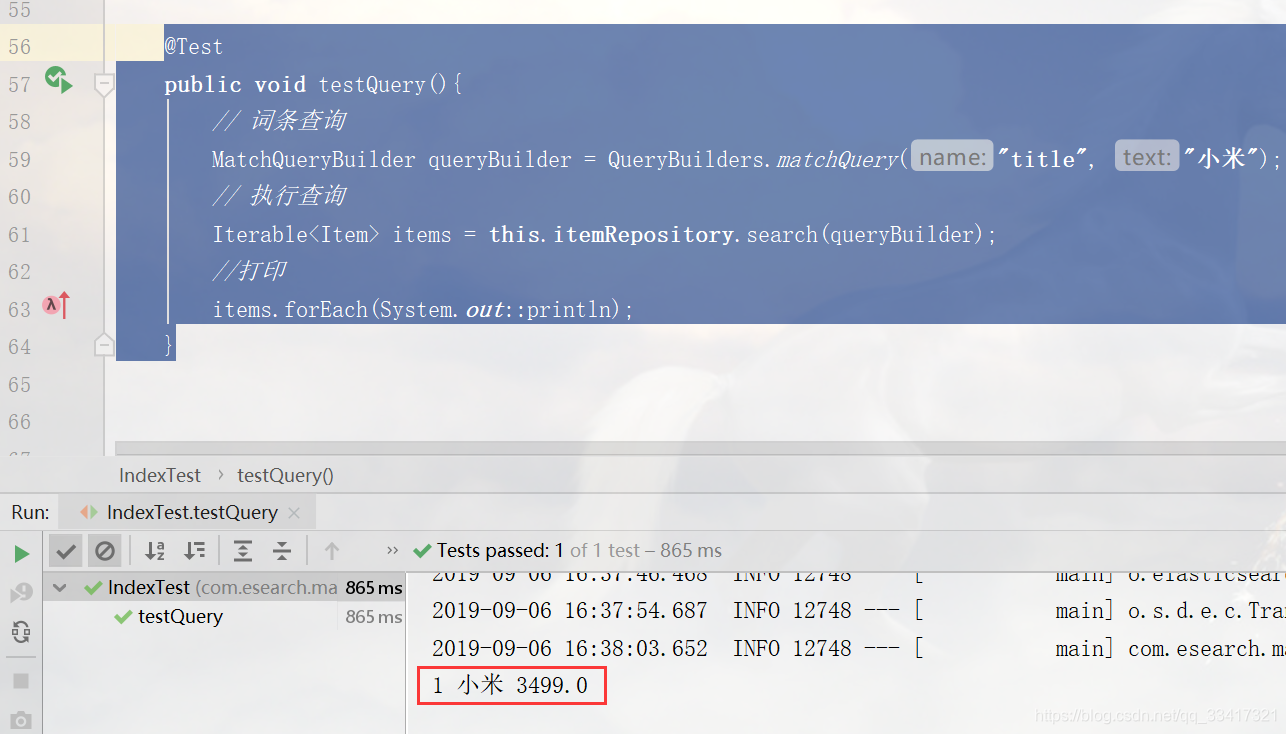
Task: Click the run test gutter icon for testQuery
Action: (58, 80)
